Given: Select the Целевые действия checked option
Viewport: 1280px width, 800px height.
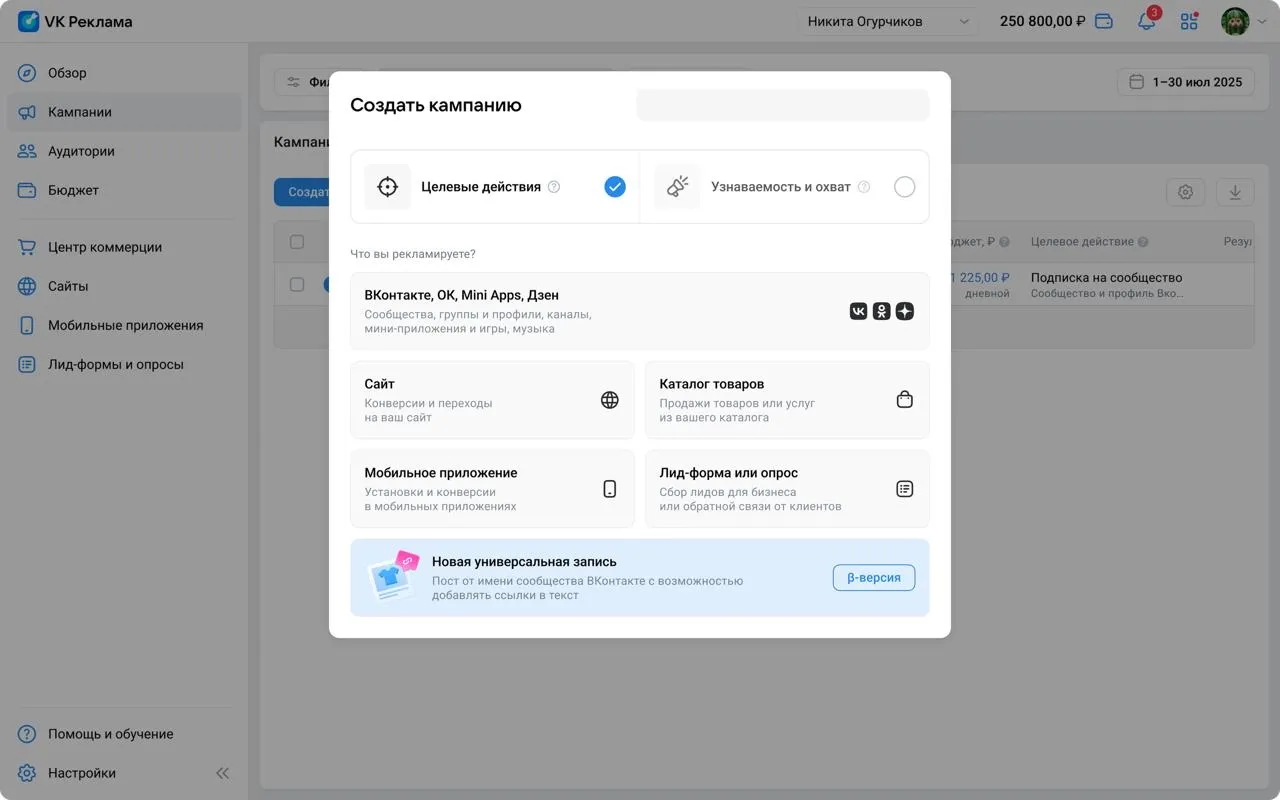Looking at the screenshot, I should tap(614, 187).
